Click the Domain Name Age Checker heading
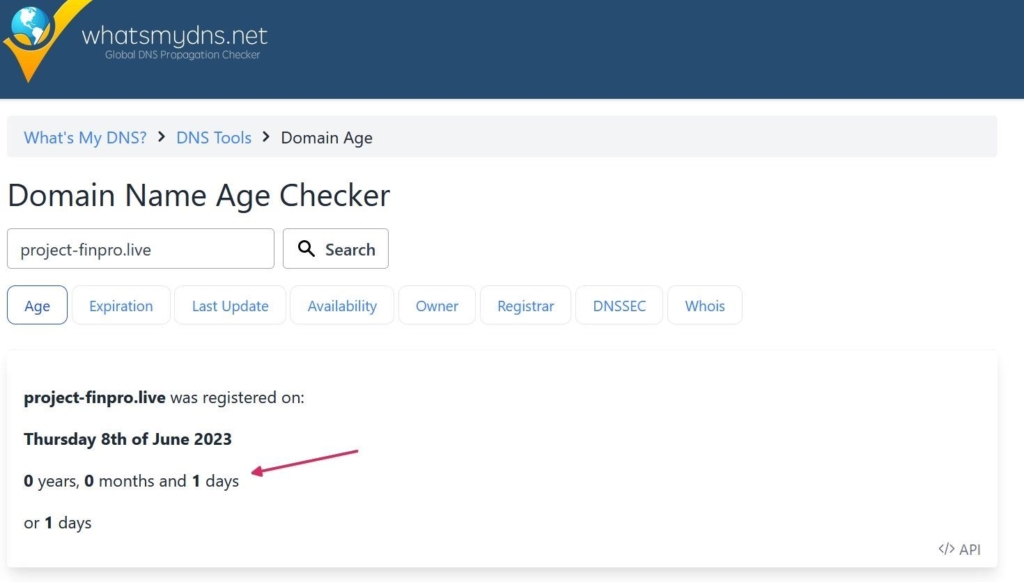The image size is (1024, 582). pyautogui.click(x=198, y=195)
